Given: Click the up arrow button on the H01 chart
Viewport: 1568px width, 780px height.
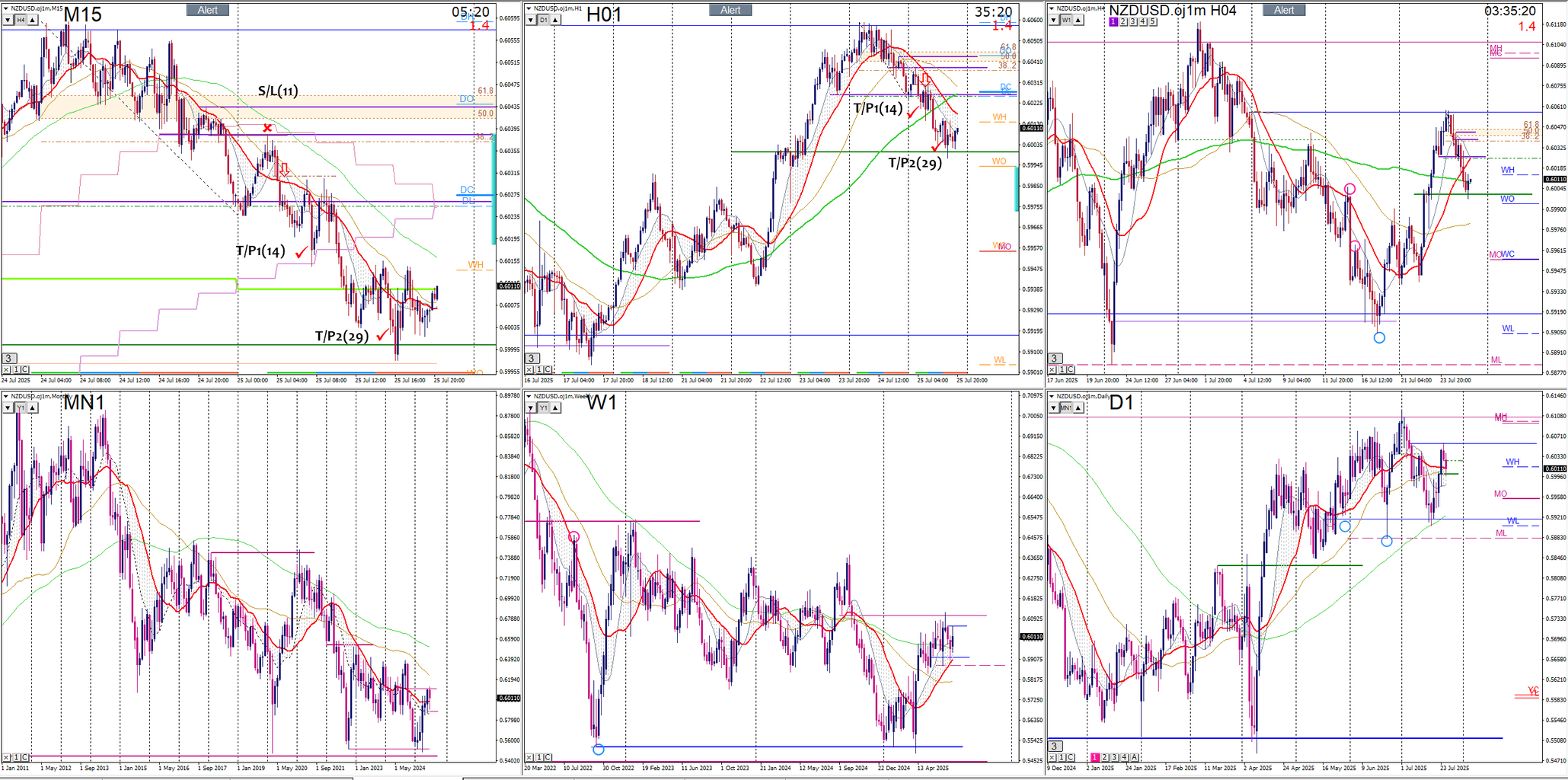Looking at the screenshot, I should click(x=556, y=20).
